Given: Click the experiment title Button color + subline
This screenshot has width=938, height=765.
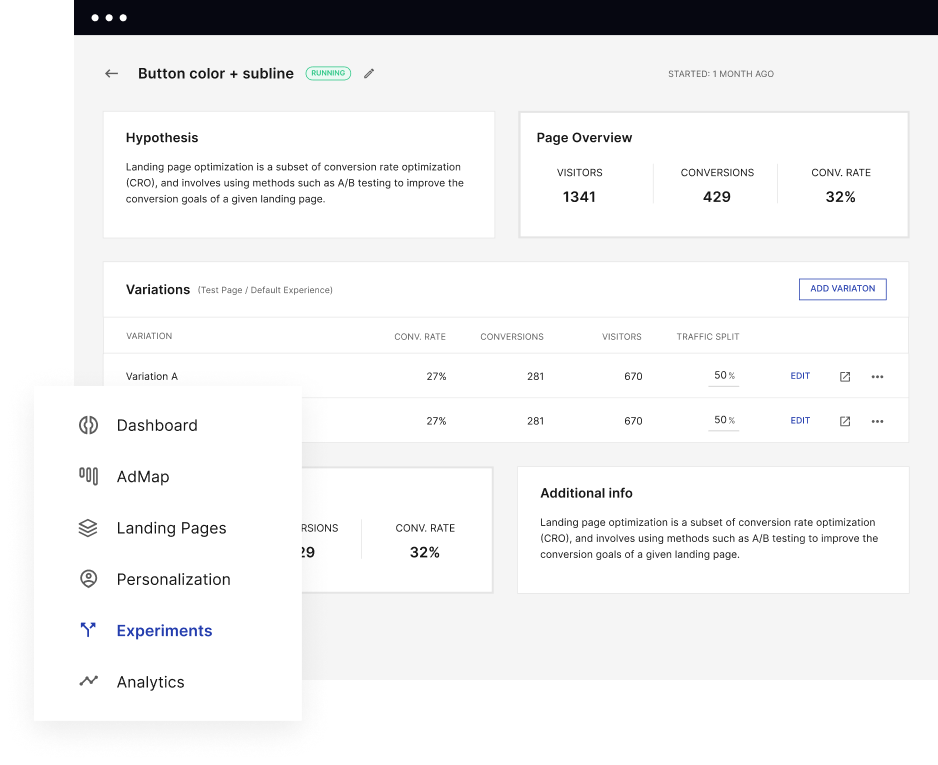Looking at the screenshot, I should [x=216, y=73].
